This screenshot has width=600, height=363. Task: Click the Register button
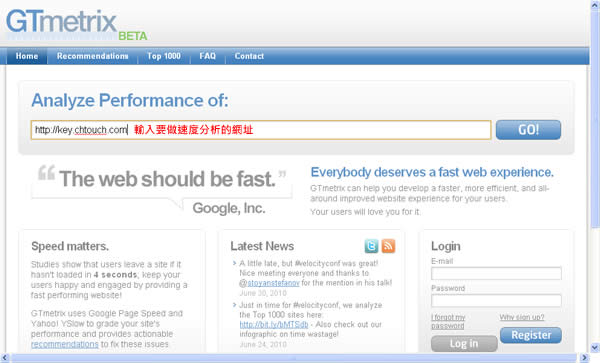point(531,335)
